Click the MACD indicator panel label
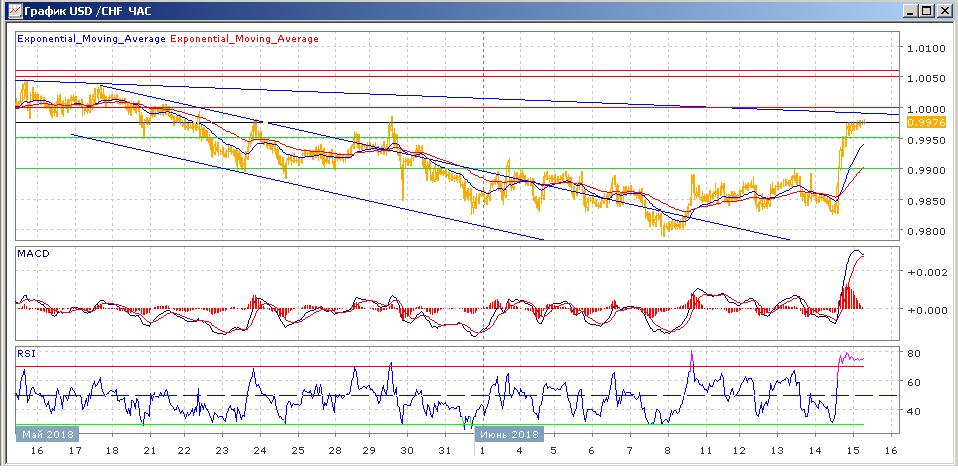This screenshot has width=958, height=474. [33, 254]
